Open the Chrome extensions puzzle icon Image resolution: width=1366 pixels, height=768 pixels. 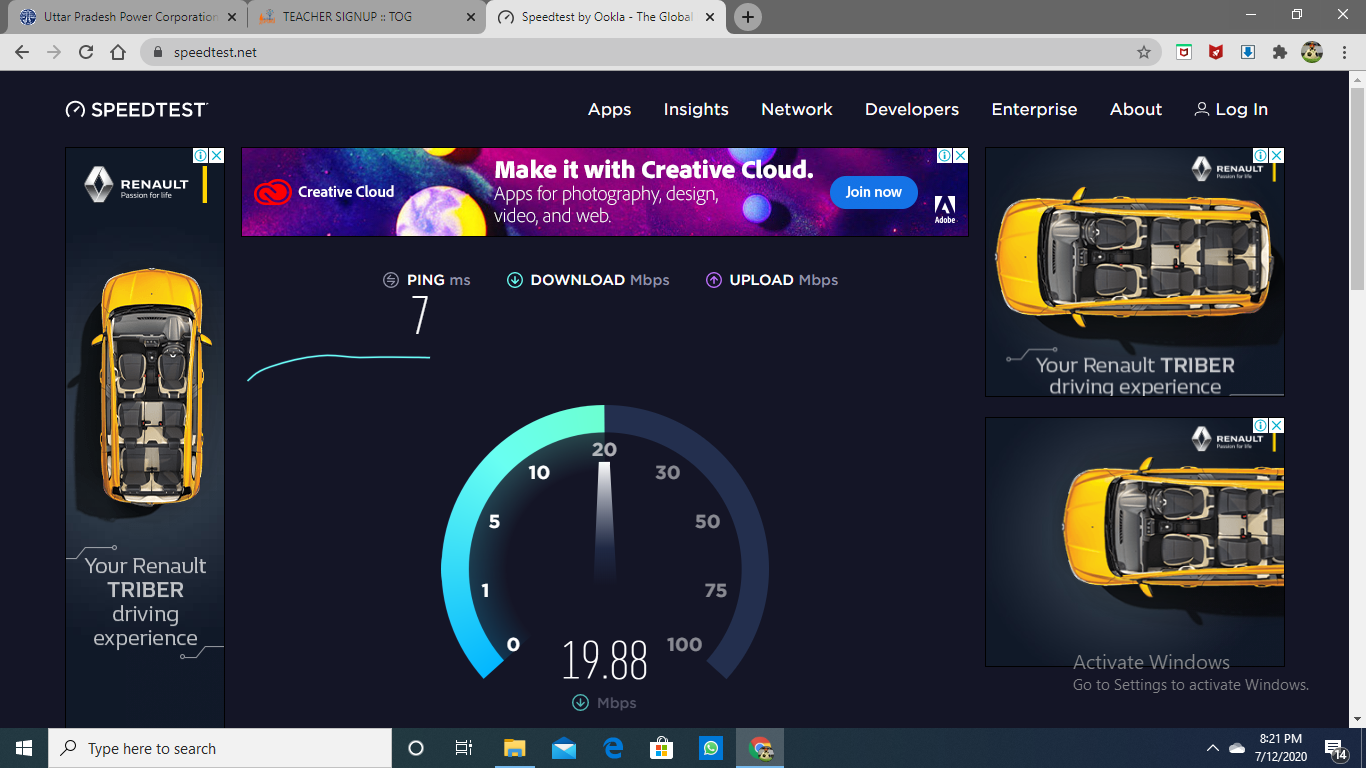point(1279,52)
